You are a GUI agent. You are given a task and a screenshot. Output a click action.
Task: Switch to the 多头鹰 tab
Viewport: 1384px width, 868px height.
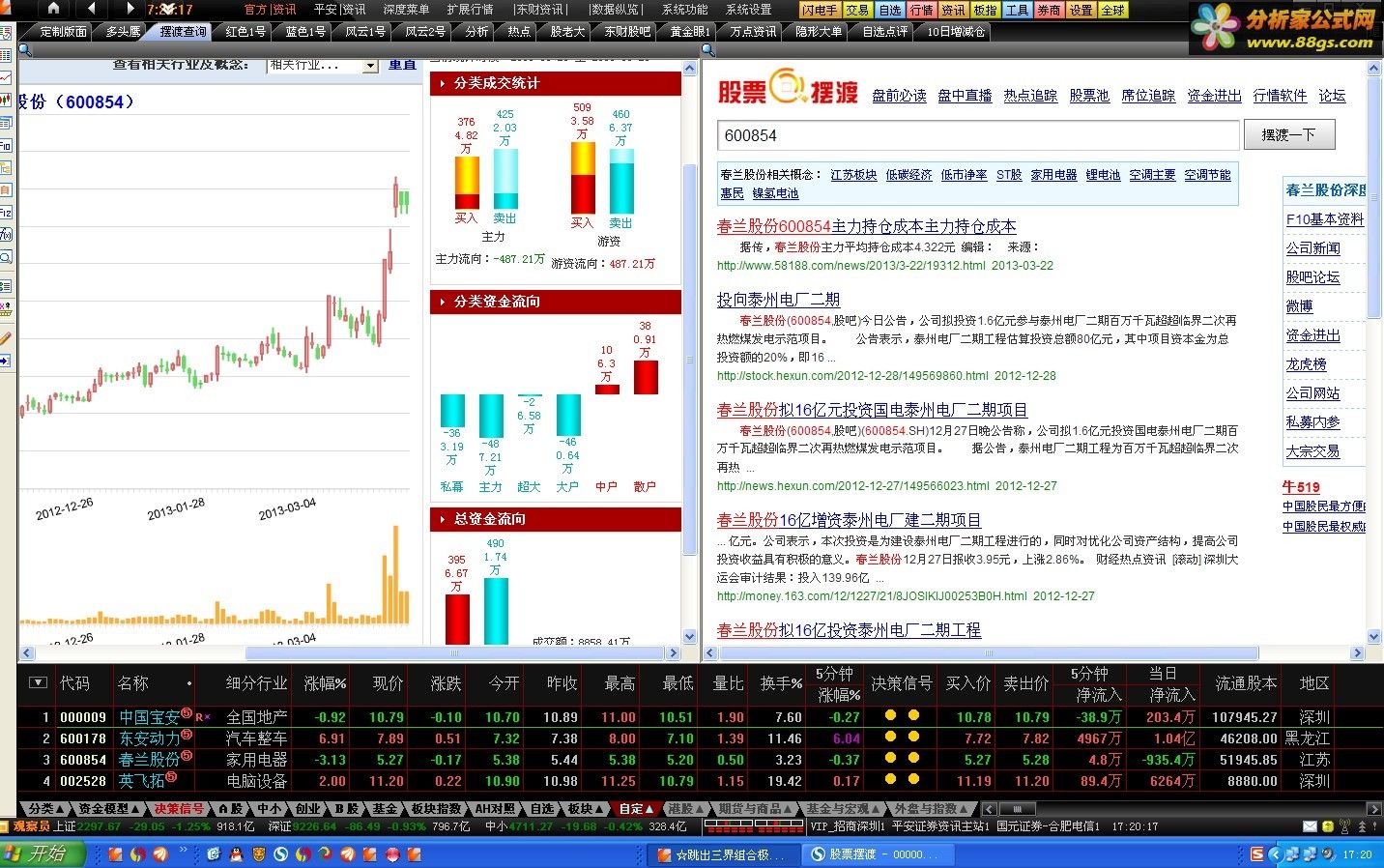point(123,32)
